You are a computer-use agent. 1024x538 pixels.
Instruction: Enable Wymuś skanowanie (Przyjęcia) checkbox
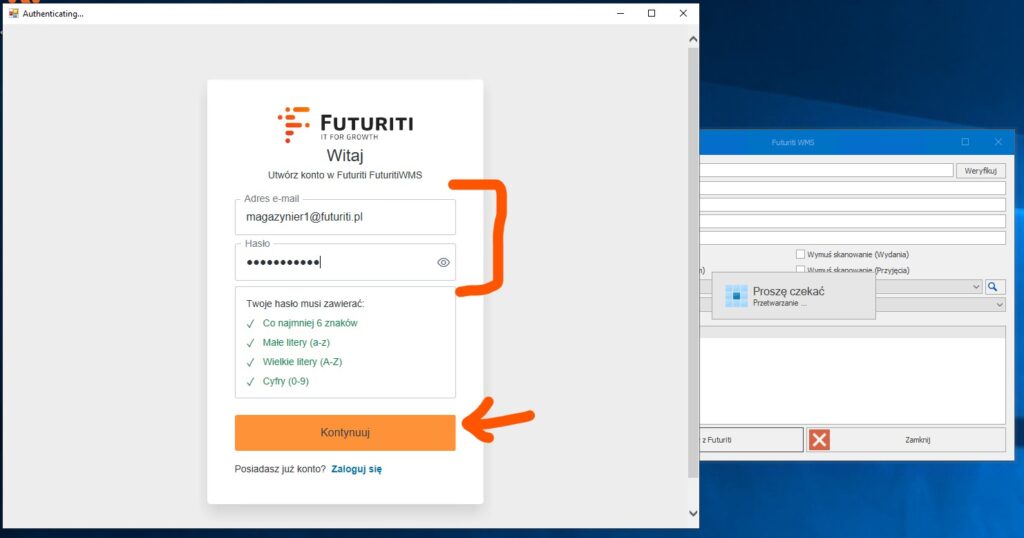tap(800, 270)
